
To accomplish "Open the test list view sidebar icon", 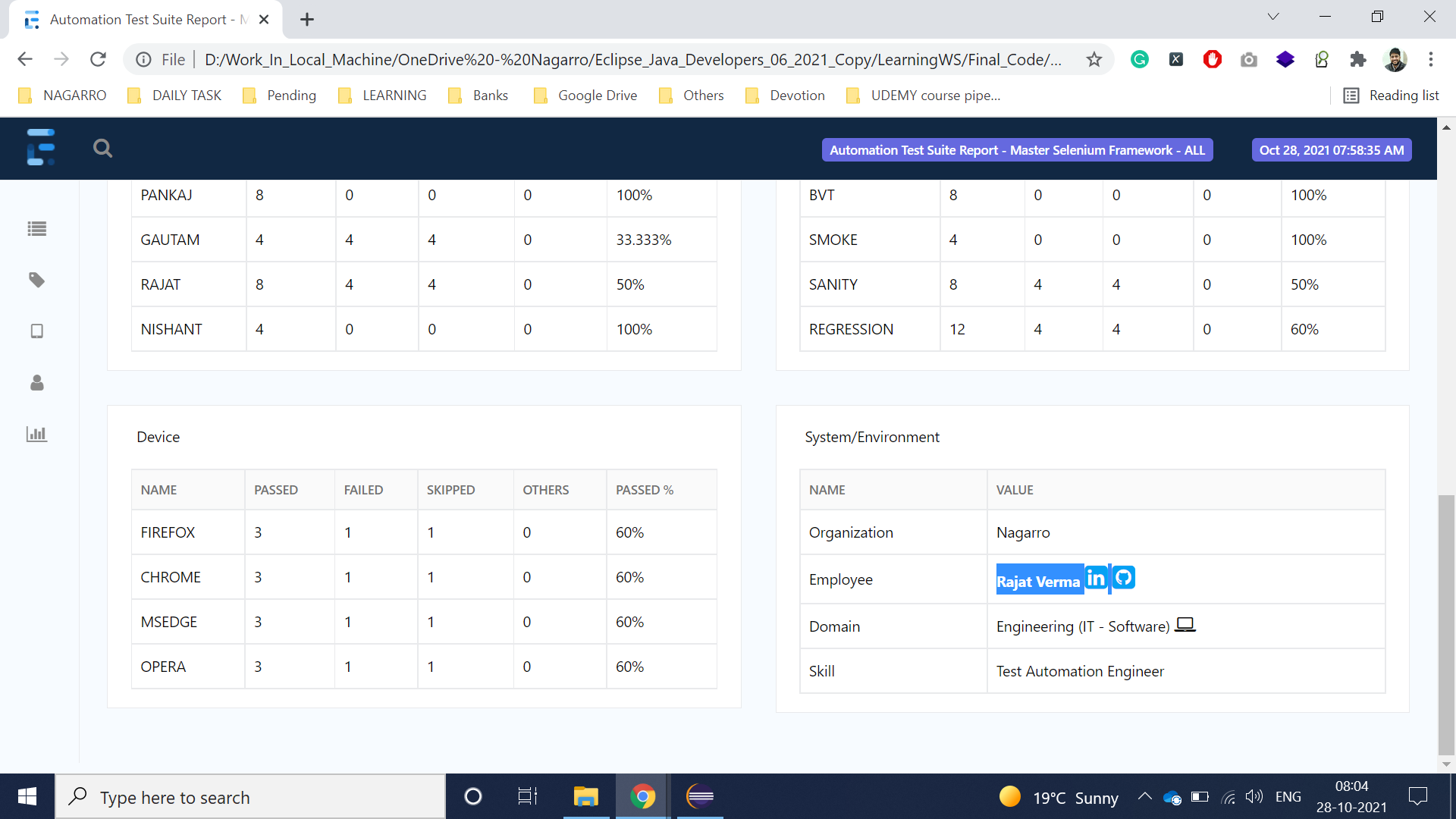I will (x=36, y=228).
